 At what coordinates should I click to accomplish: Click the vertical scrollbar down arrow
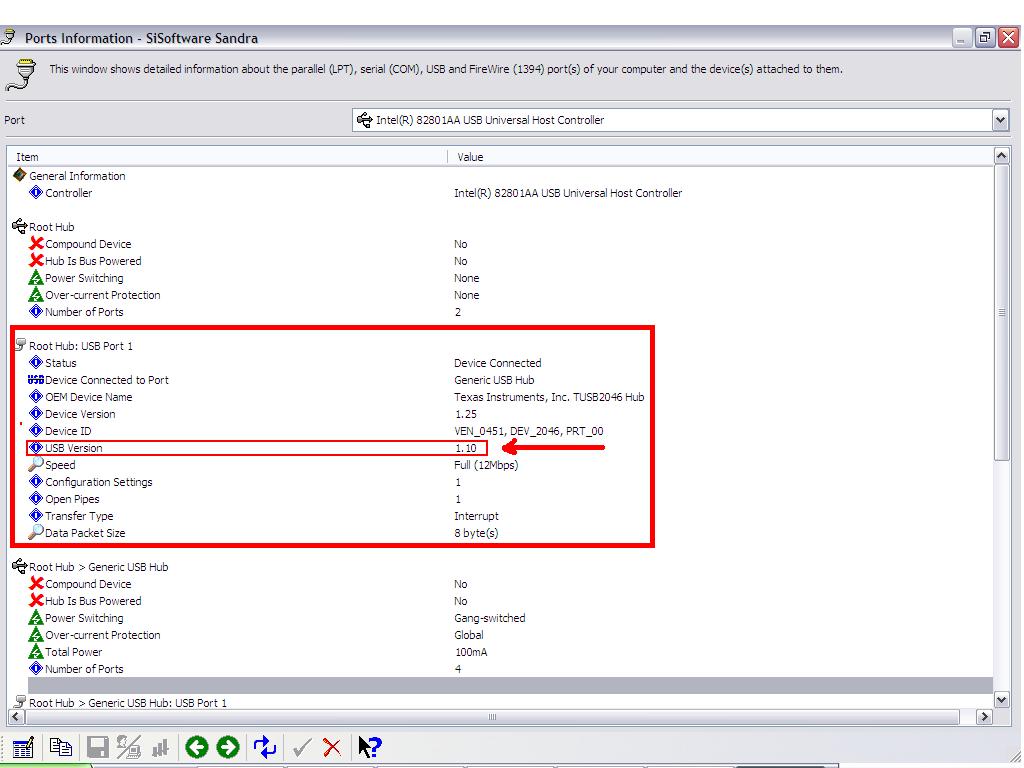point(1001,699)
